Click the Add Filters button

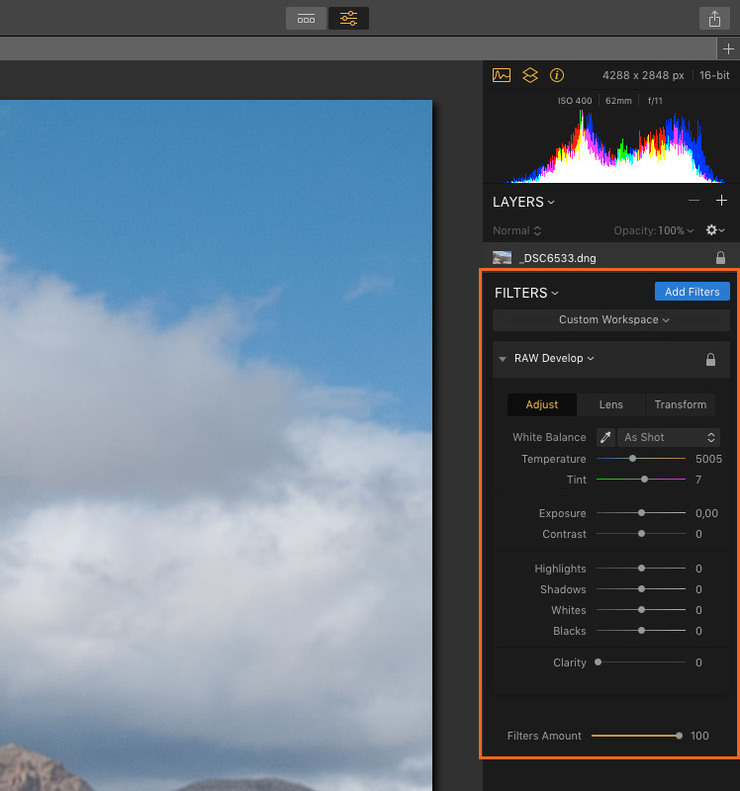coord(692,292)
